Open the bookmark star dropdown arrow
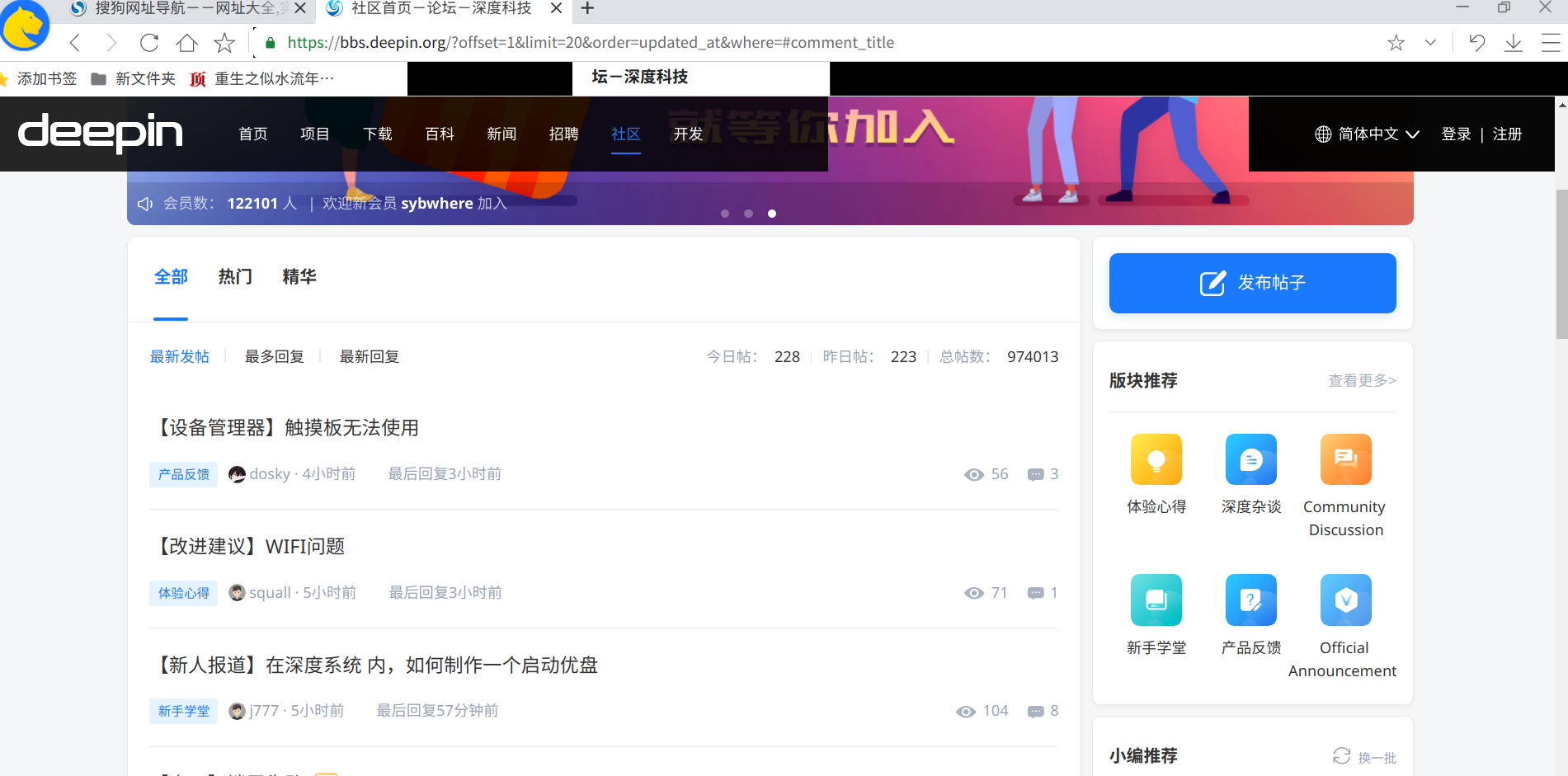1568x776 pixels. pos(1431,42)
